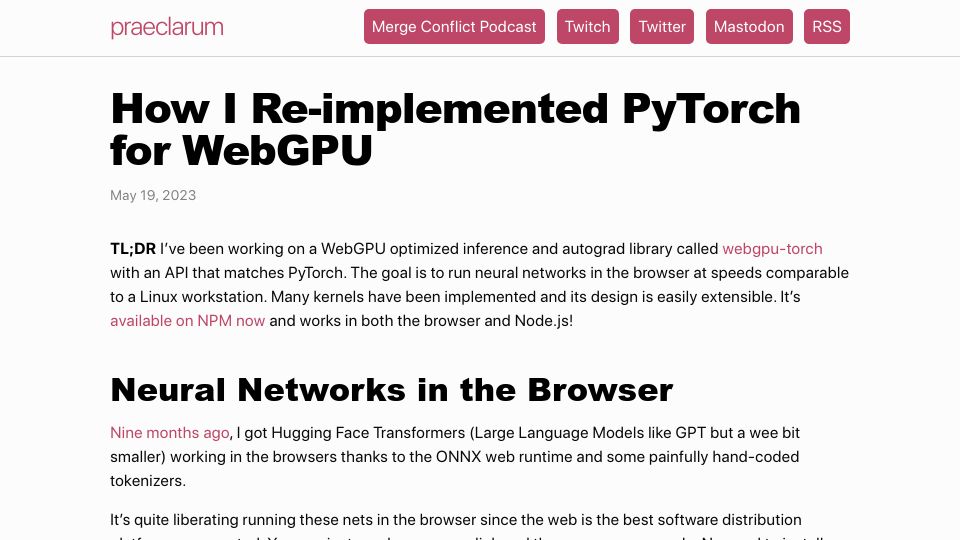Open the Merge Conflict Podcast button

(454, 26)
